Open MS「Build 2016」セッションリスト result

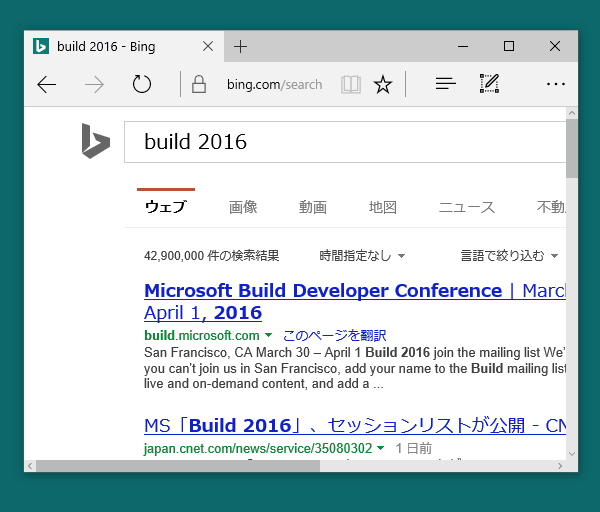355,426
